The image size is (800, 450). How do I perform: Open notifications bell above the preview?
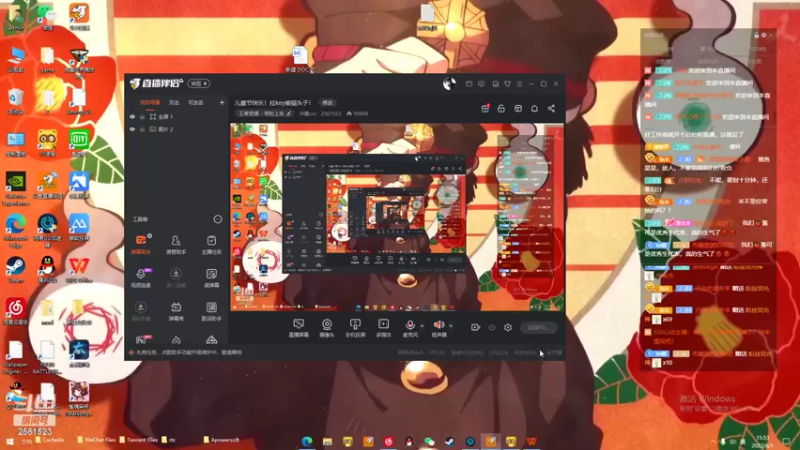534,108
